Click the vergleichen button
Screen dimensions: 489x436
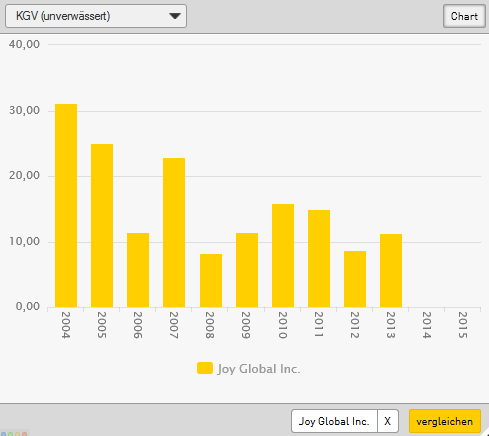445,421
